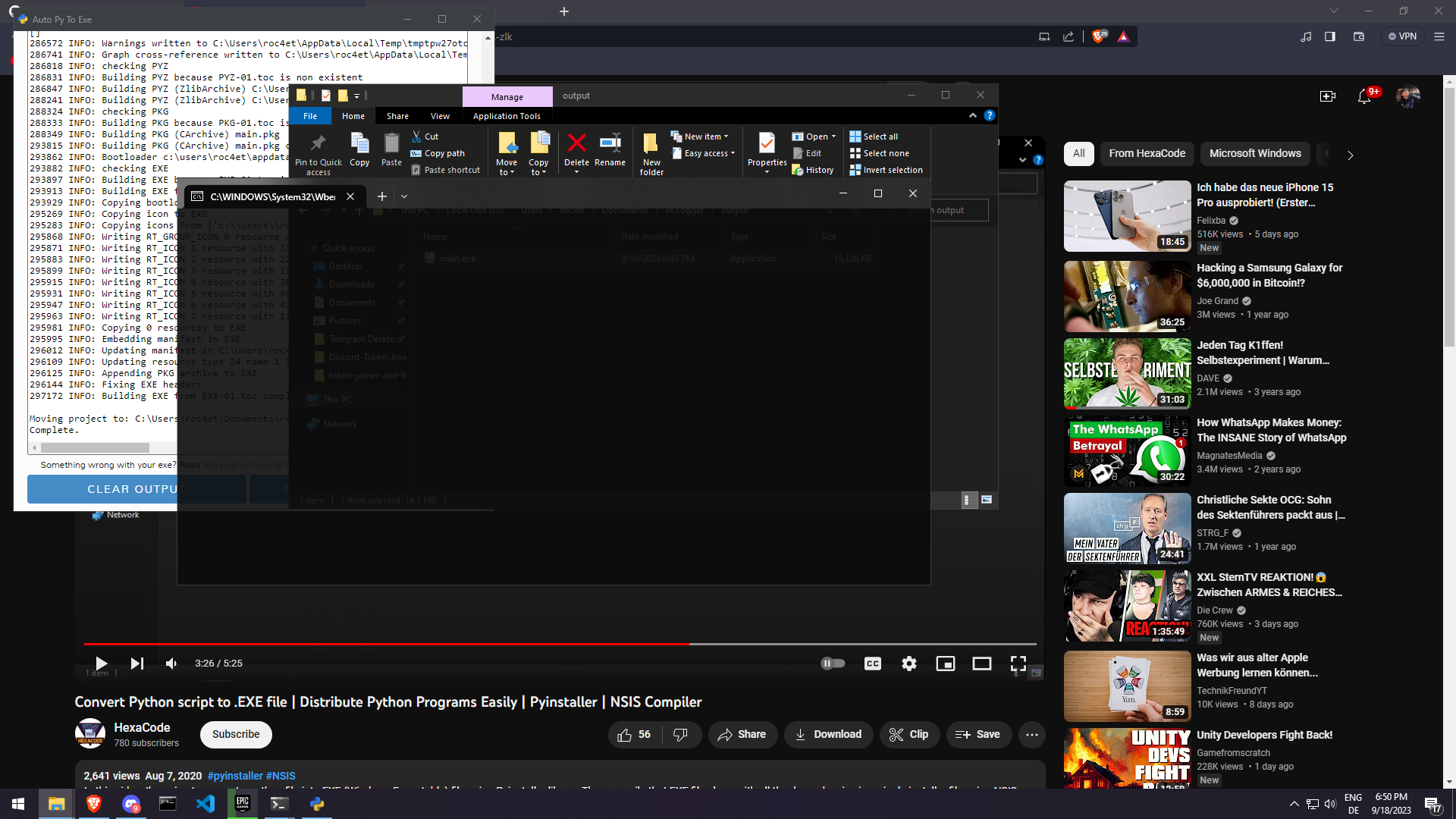This screenshot has height=819, width=1456.
Task: Toggle closed captions CC button
Action: (872, 664)
